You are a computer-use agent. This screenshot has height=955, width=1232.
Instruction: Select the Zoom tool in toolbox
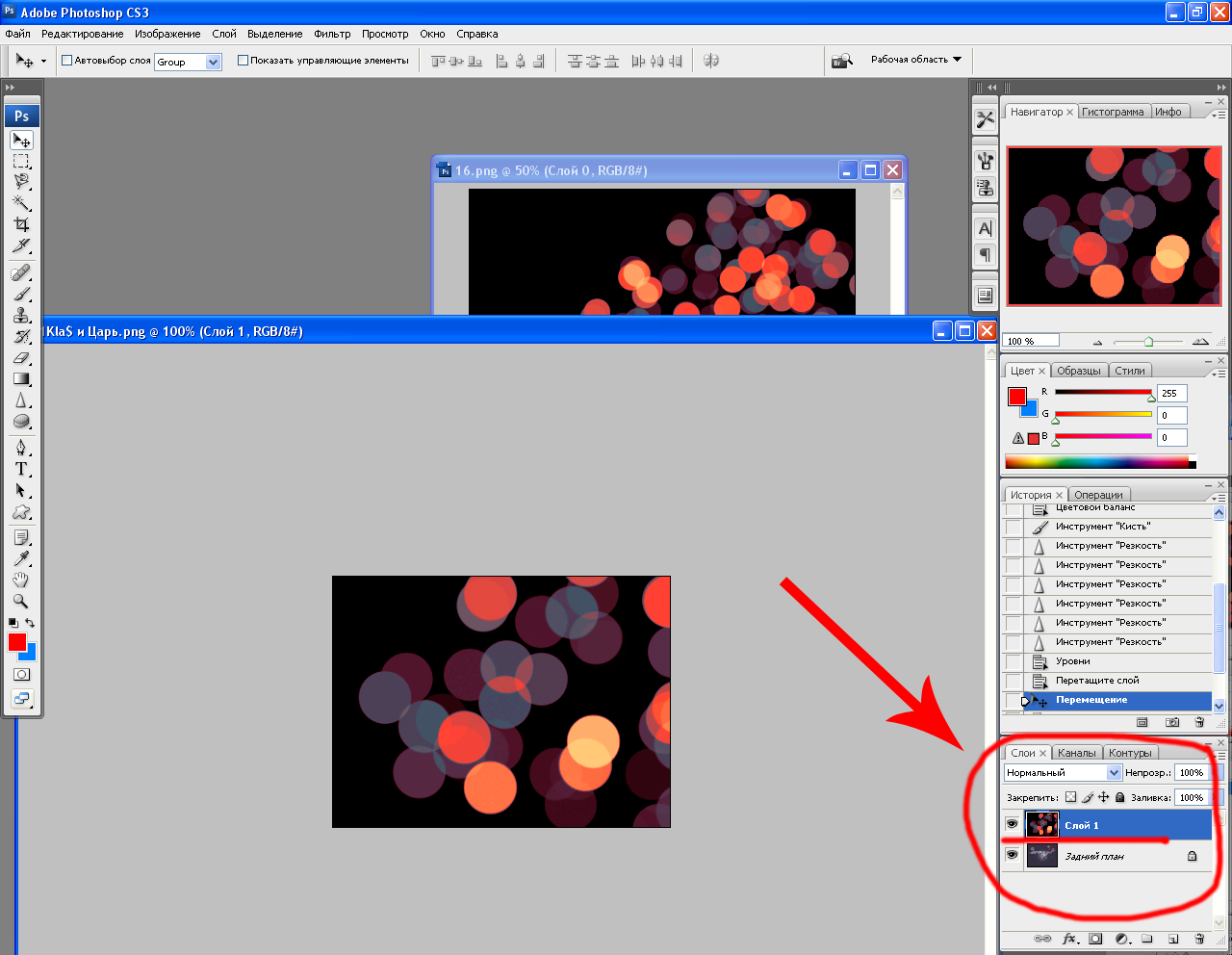[21, 602]
